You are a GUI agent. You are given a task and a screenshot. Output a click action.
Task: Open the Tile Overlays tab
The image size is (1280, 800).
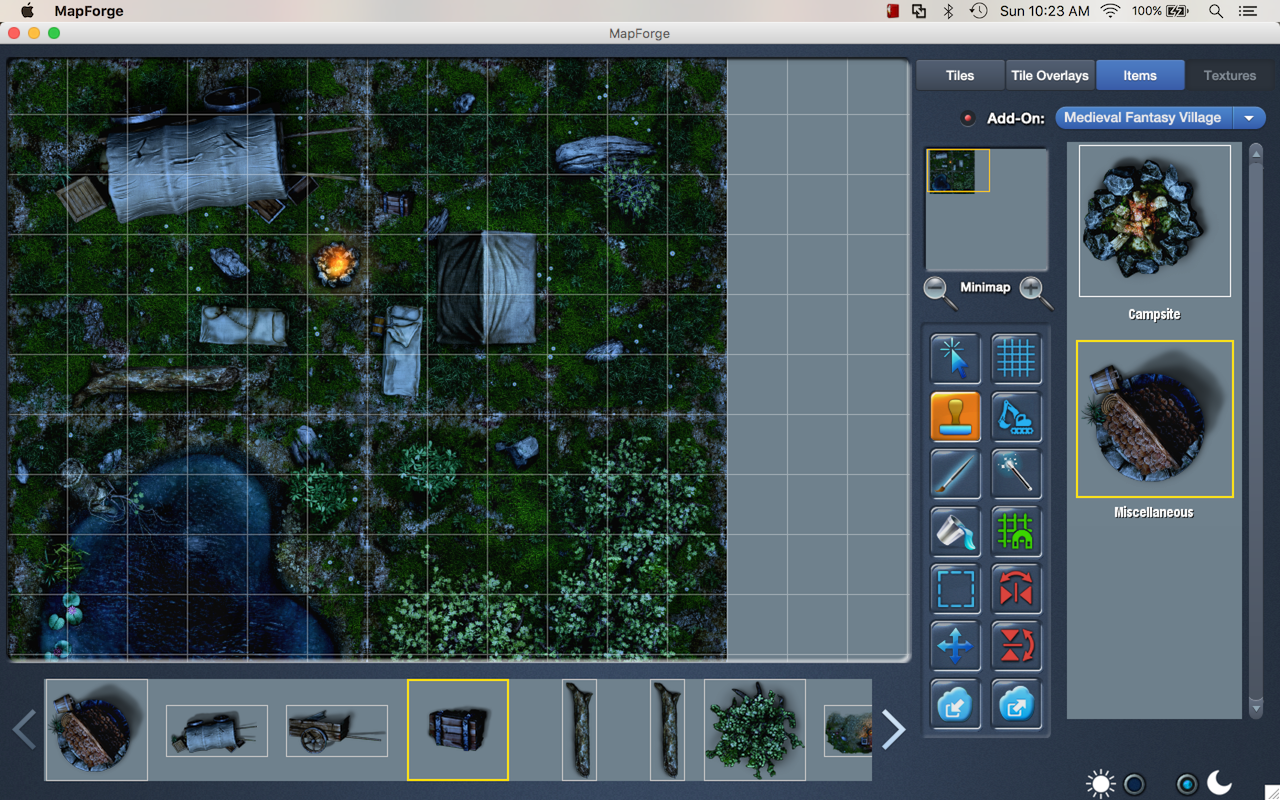click(x=1050, y=75)
